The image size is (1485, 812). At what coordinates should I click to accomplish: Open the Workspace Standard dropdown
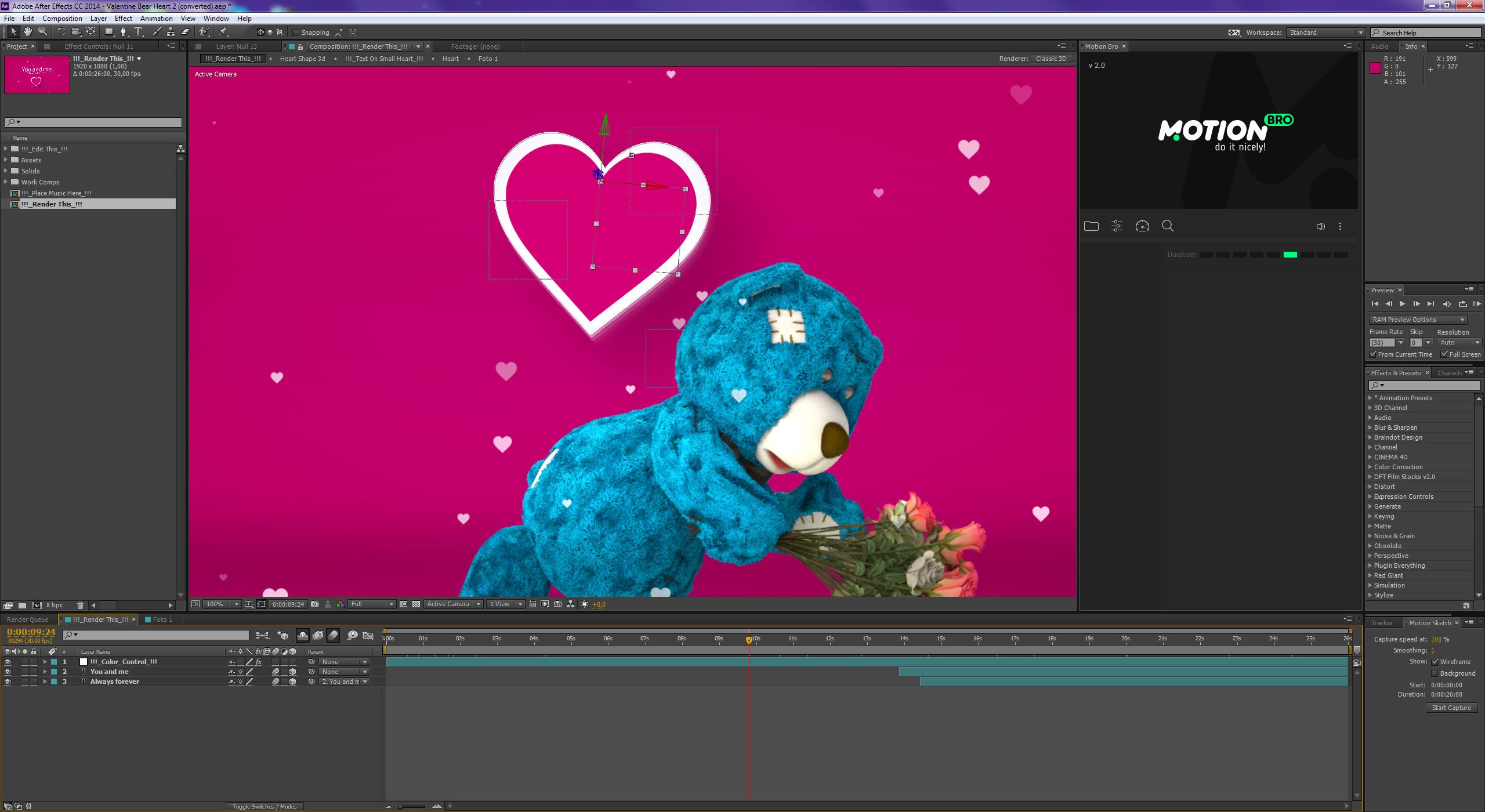tap(1325, 32)
